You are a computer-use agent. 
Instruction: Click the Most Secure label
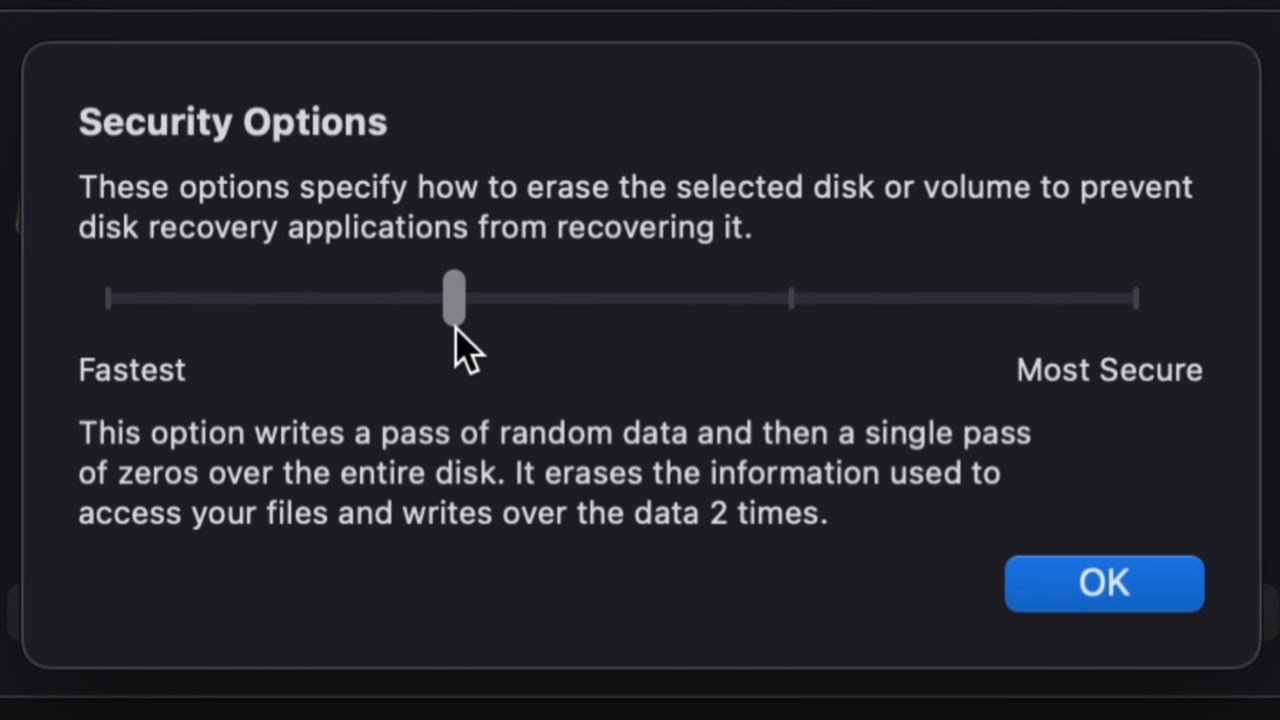[1109, 370]
